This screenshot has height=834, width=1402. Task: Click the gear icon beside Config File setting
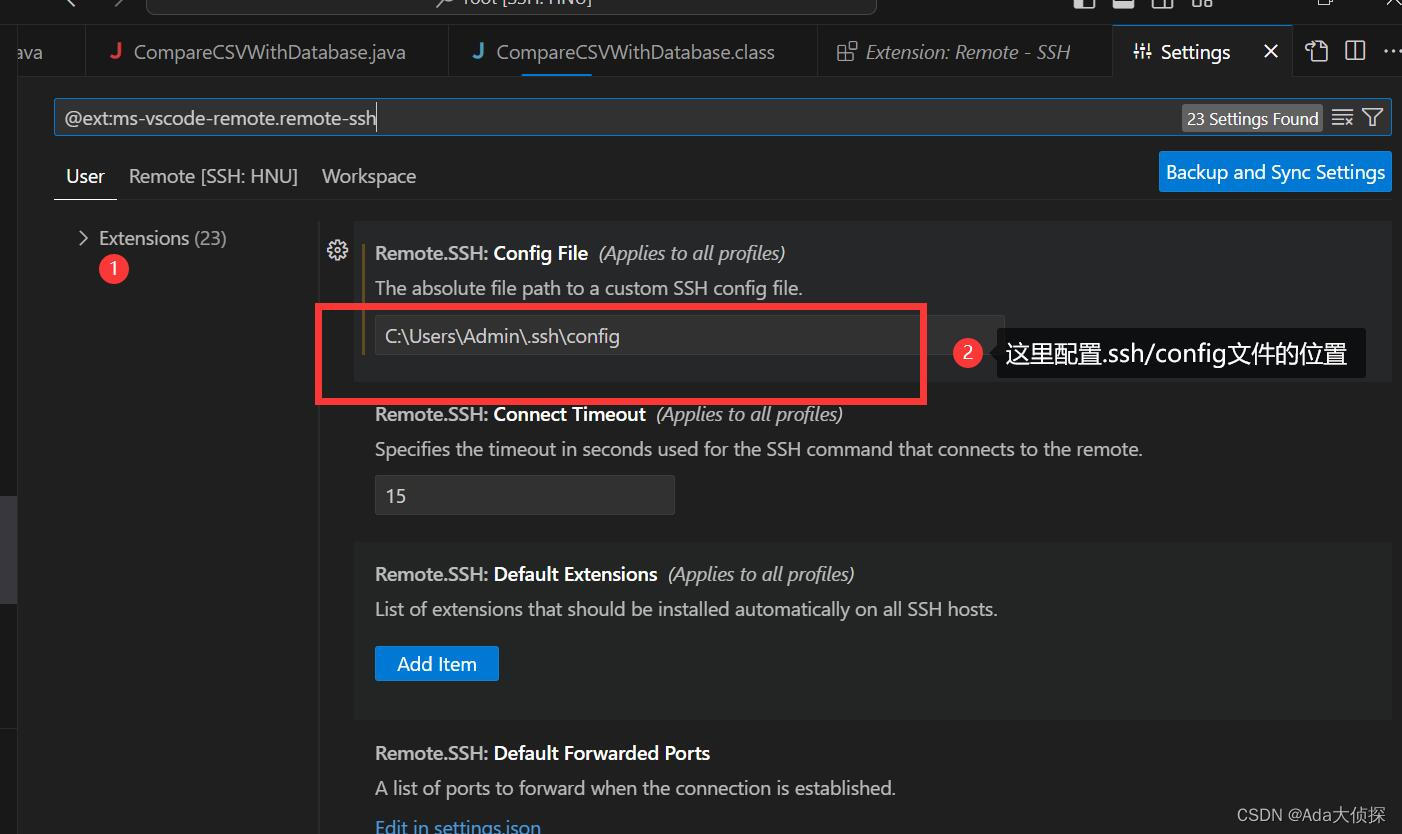point(337,250)
